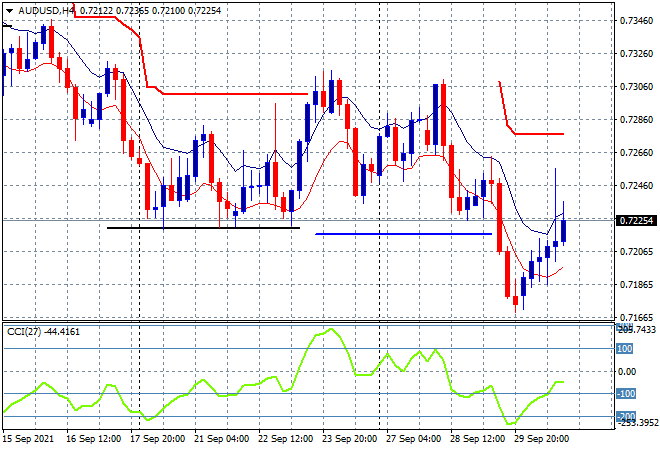
Task: Click the 29 Sep 20:00 time label
Action: coord(541,439)
